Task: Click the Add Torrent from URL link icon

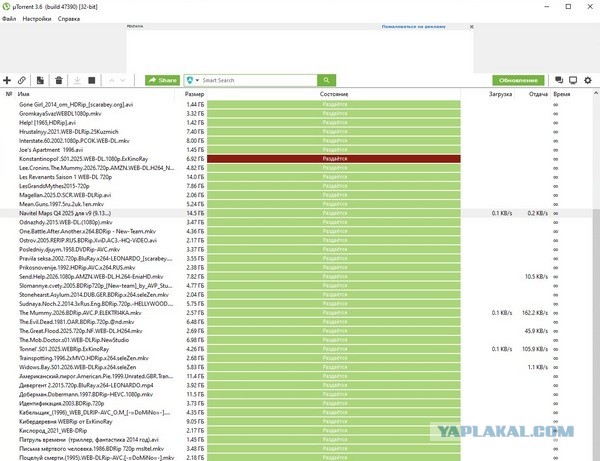Action: (x=22, y=80)
